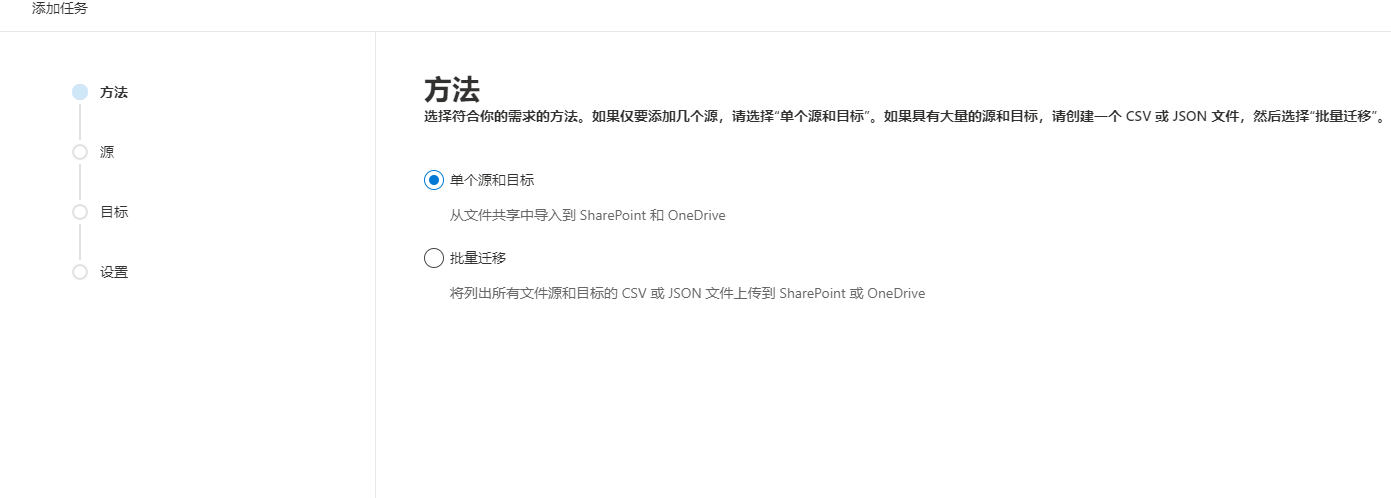Click the 设置 step circle indicator
Screen dimensions: 1391x498
pyautogui.click(x=80, y=272)
